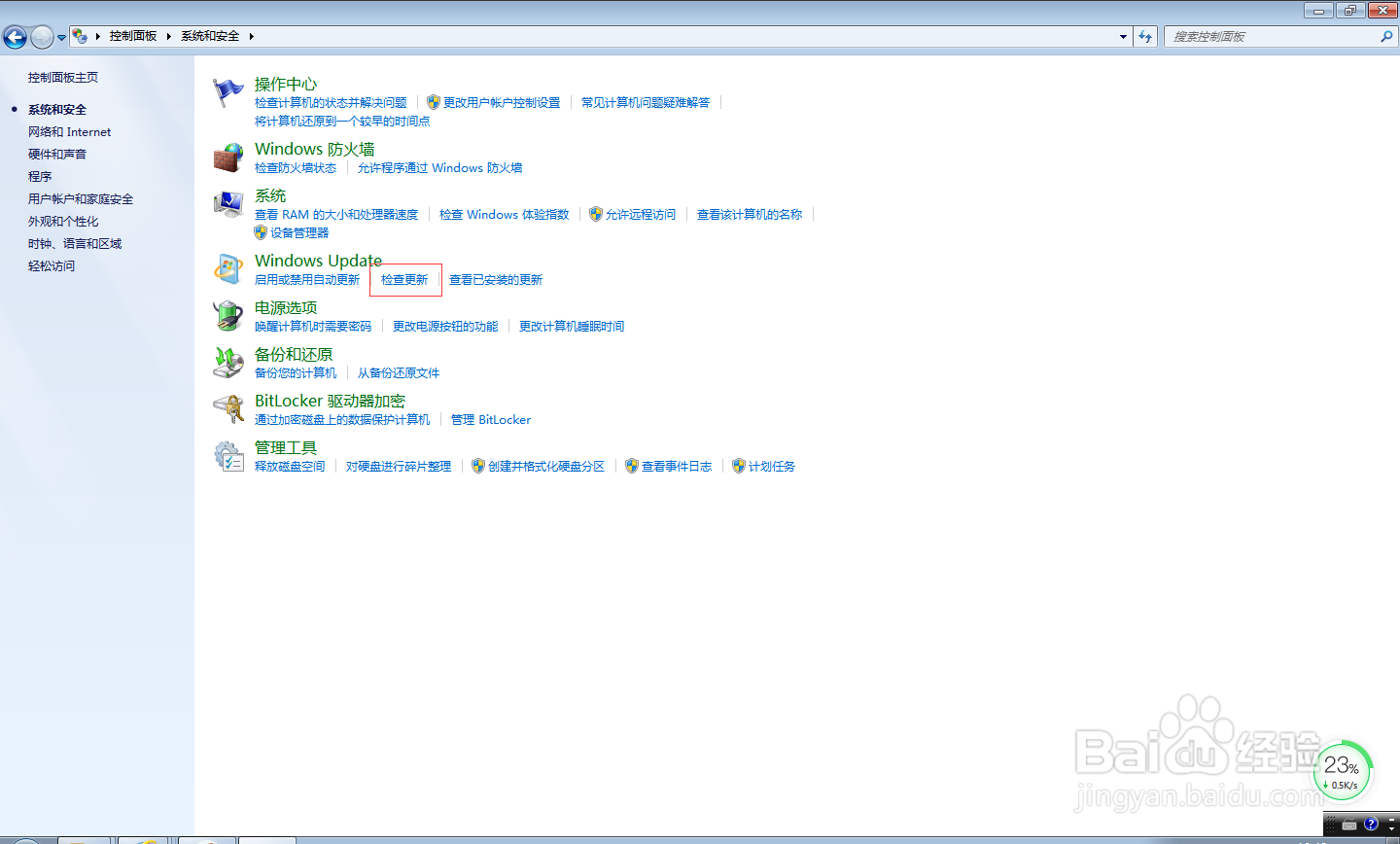Click the Backup and Restore icon
The height and width of the screenshot is (844, 1400).
coord(228,363)
